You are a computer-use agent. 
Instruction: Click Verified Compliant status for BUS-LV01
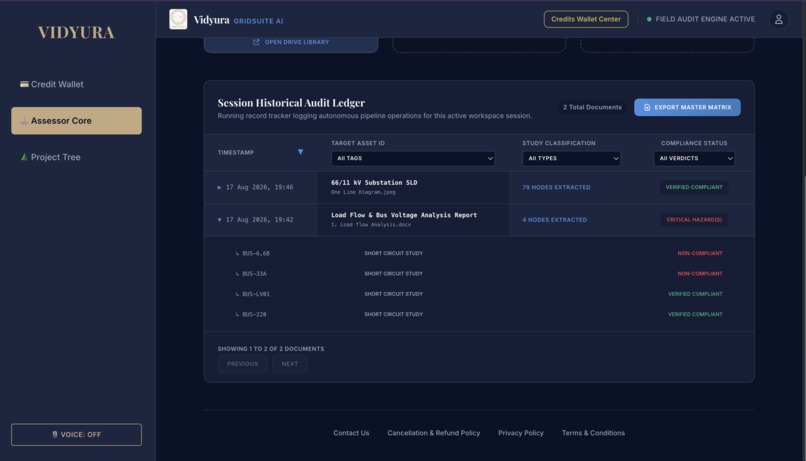(x=695, y=294)
